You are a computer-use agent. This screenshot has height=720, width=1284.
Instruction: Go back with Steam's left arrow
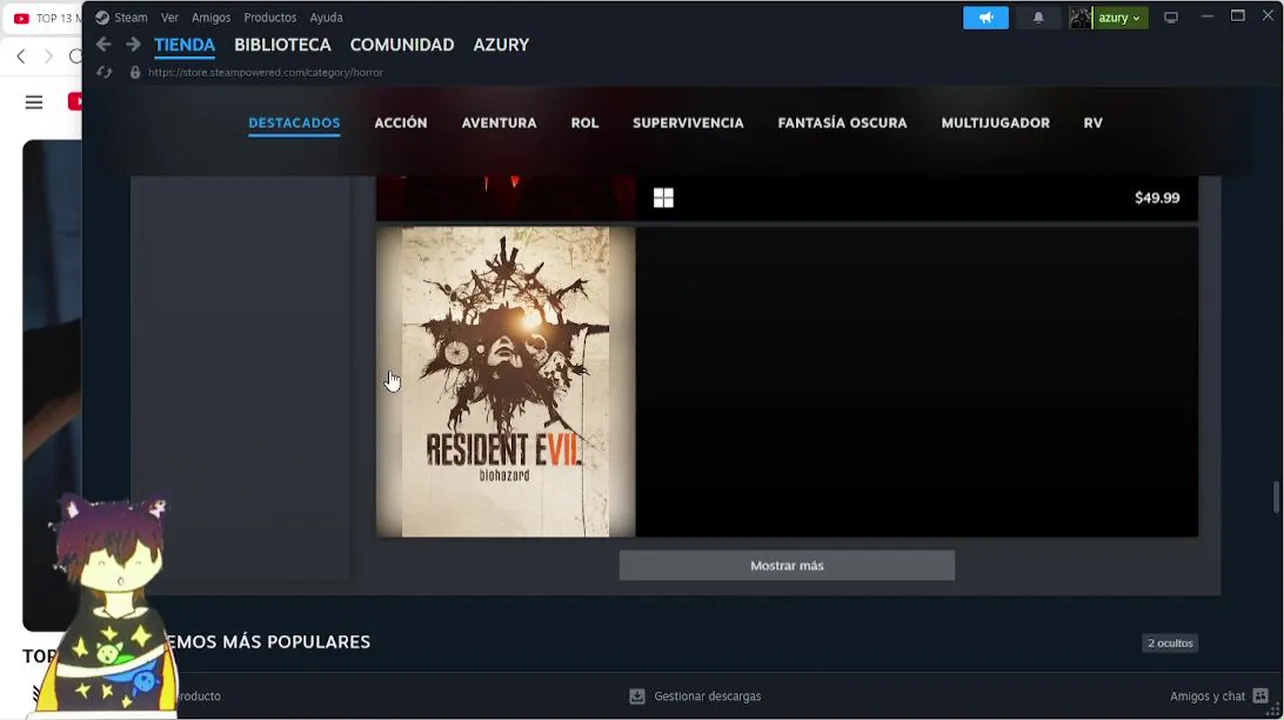tap(103, 45)
